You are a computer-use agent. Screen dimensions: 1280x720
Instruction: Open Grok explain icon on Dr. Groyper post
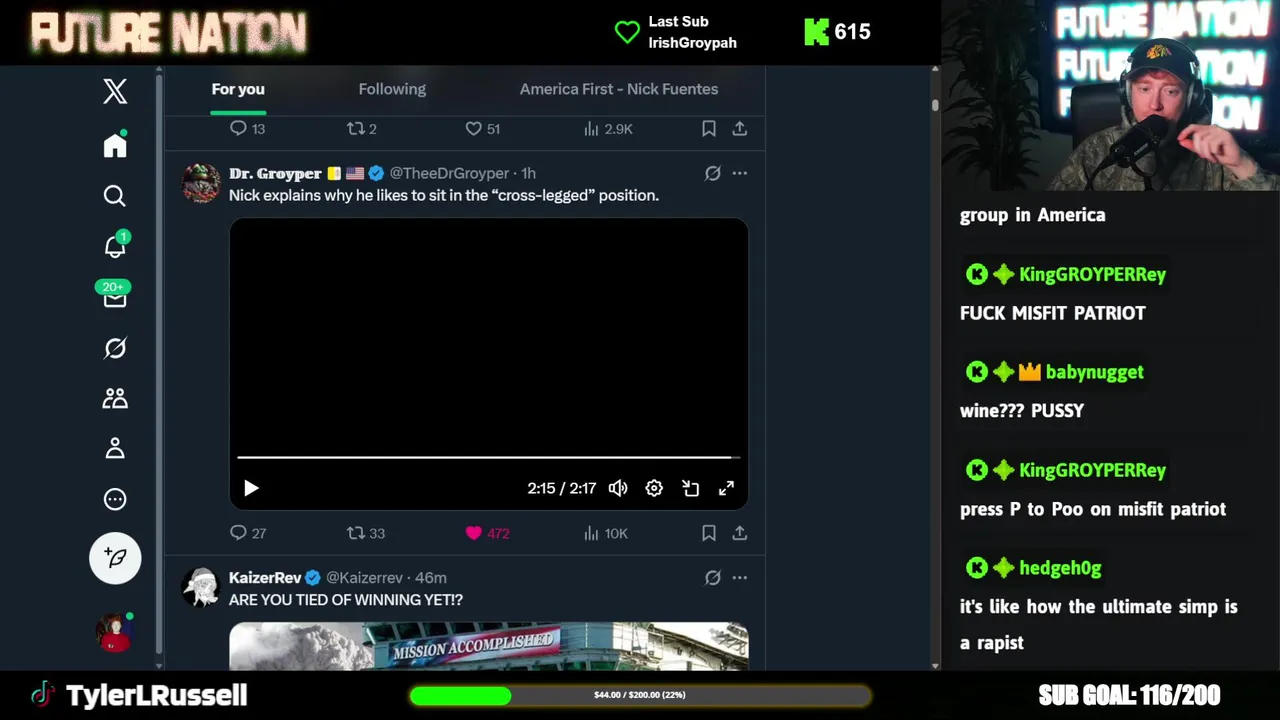coord(712,173)
